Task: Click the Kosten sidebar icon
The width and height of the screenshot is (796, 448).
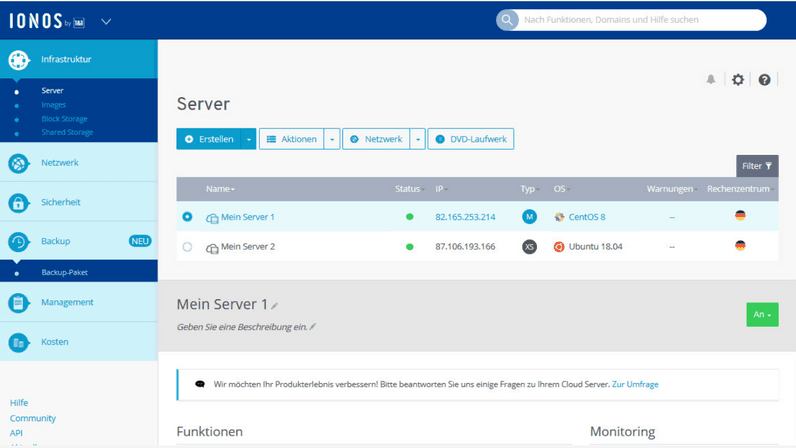Action: click(x=19, y=343)
